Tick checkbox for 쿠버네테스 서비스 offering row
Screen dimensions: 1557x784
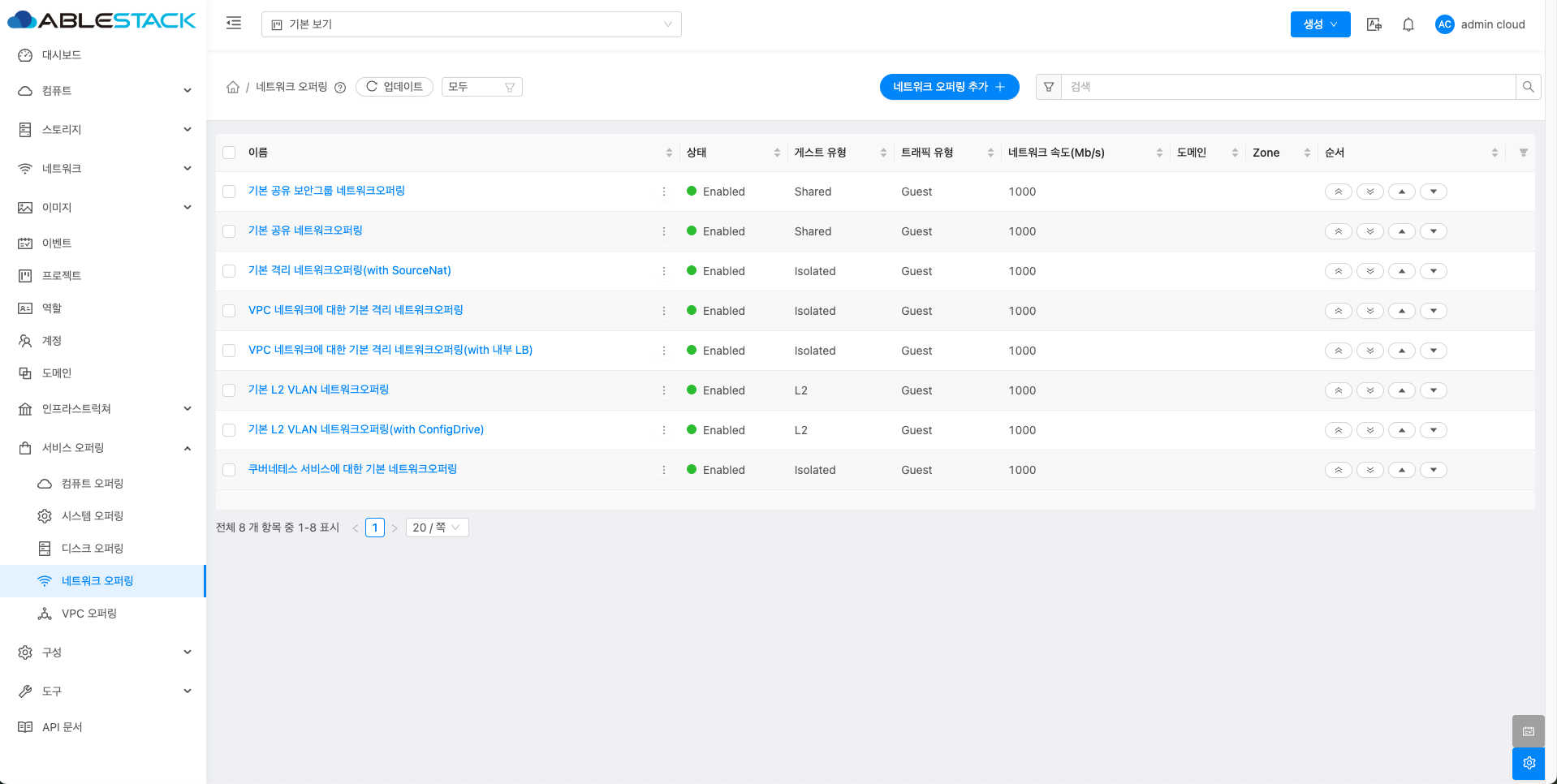pyautogui.click(x=229, y=470)
